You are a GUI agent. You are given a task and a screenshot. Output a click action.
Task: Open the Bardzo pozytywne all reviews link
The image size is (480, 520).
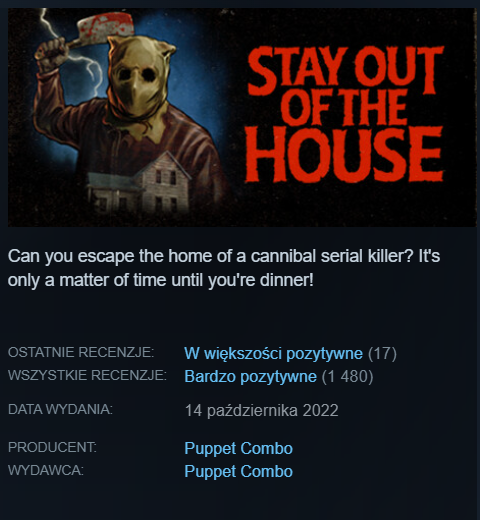250,376
